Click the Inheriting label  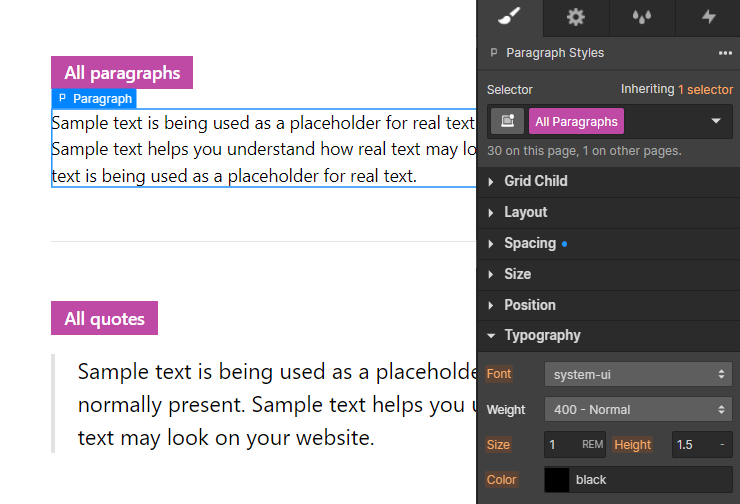(x=648, y=89)
